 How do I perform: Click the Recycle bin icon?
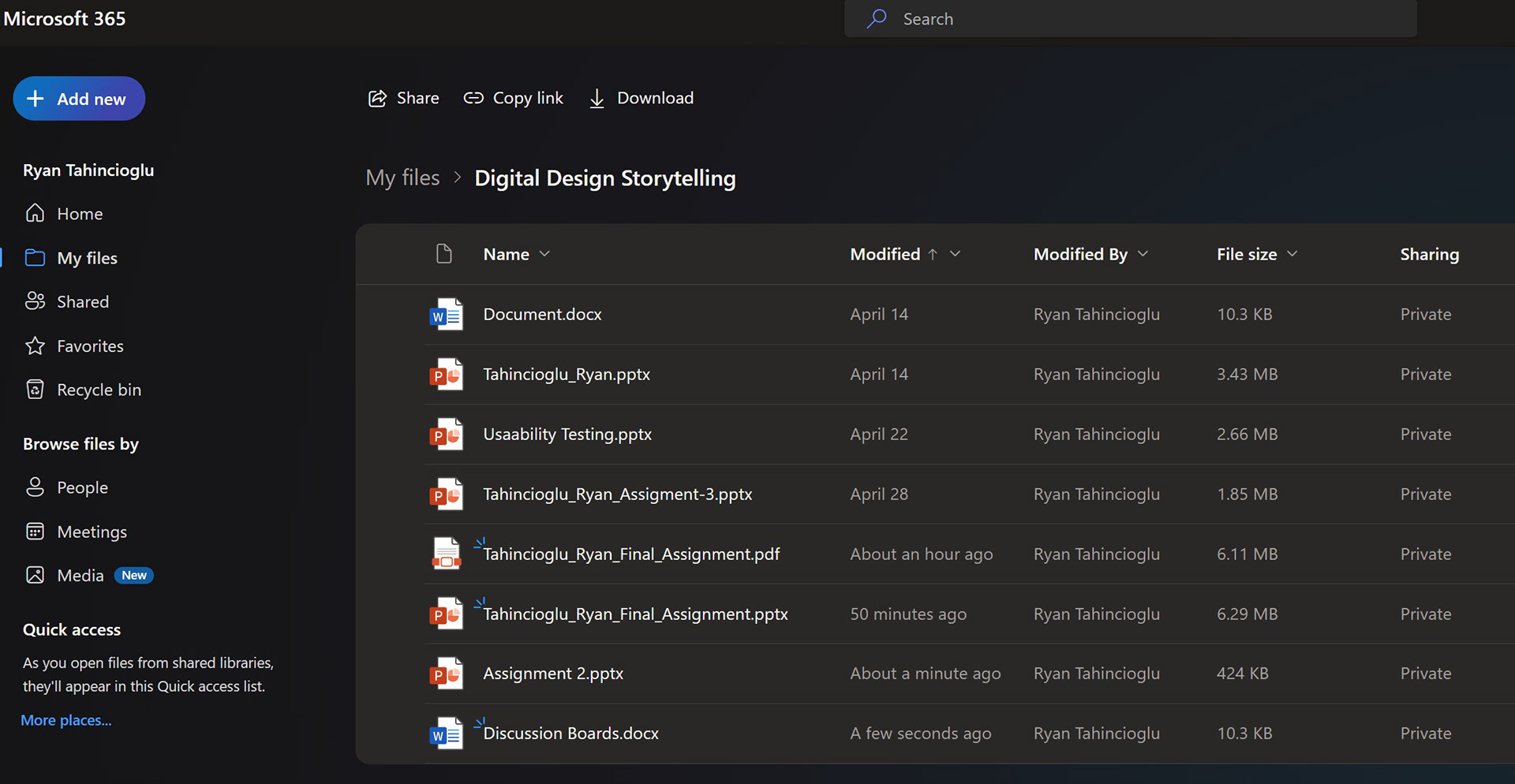[35, 390]
